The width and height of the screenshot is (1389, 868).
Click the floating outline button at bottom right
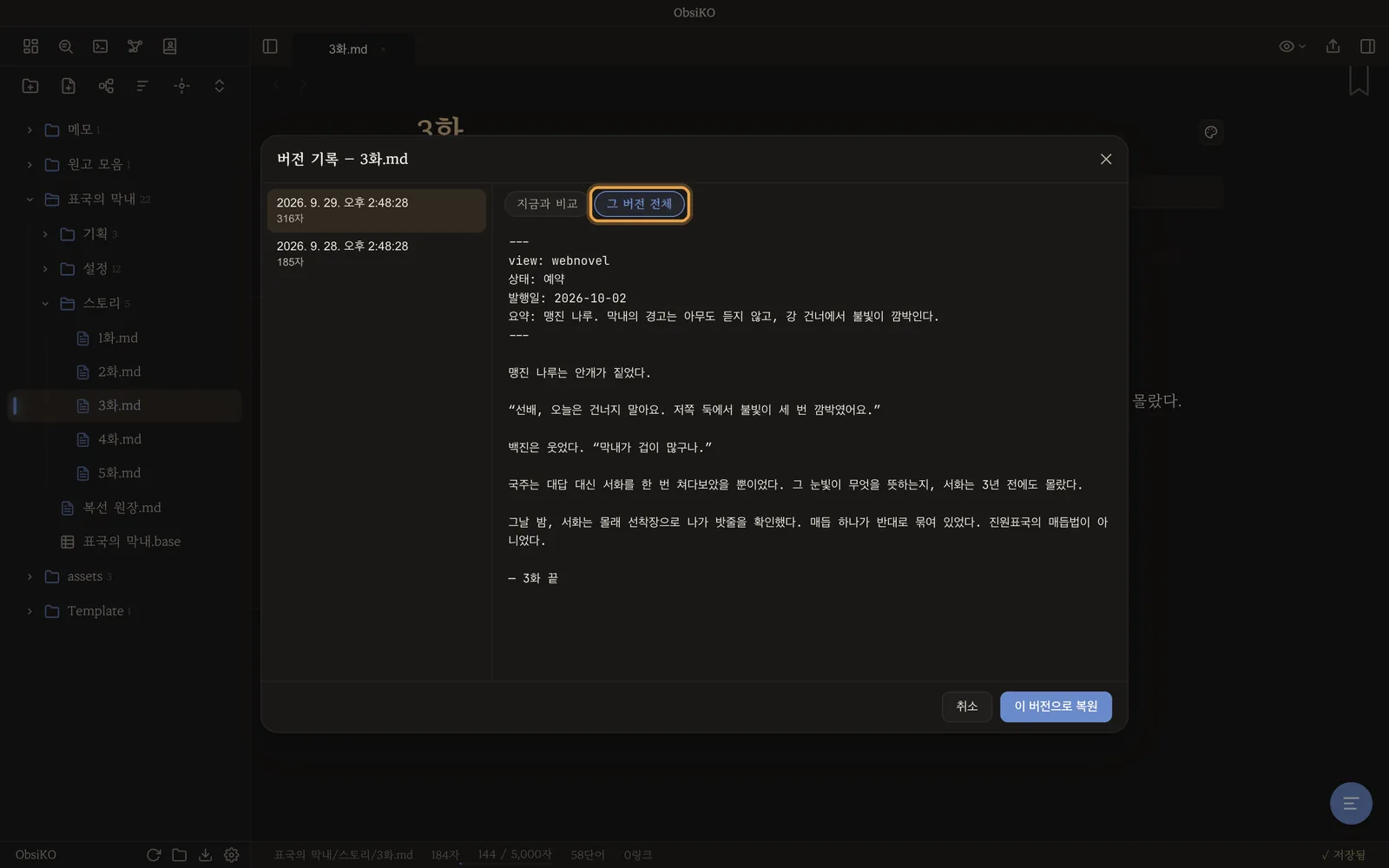(x=1351, y=803)
